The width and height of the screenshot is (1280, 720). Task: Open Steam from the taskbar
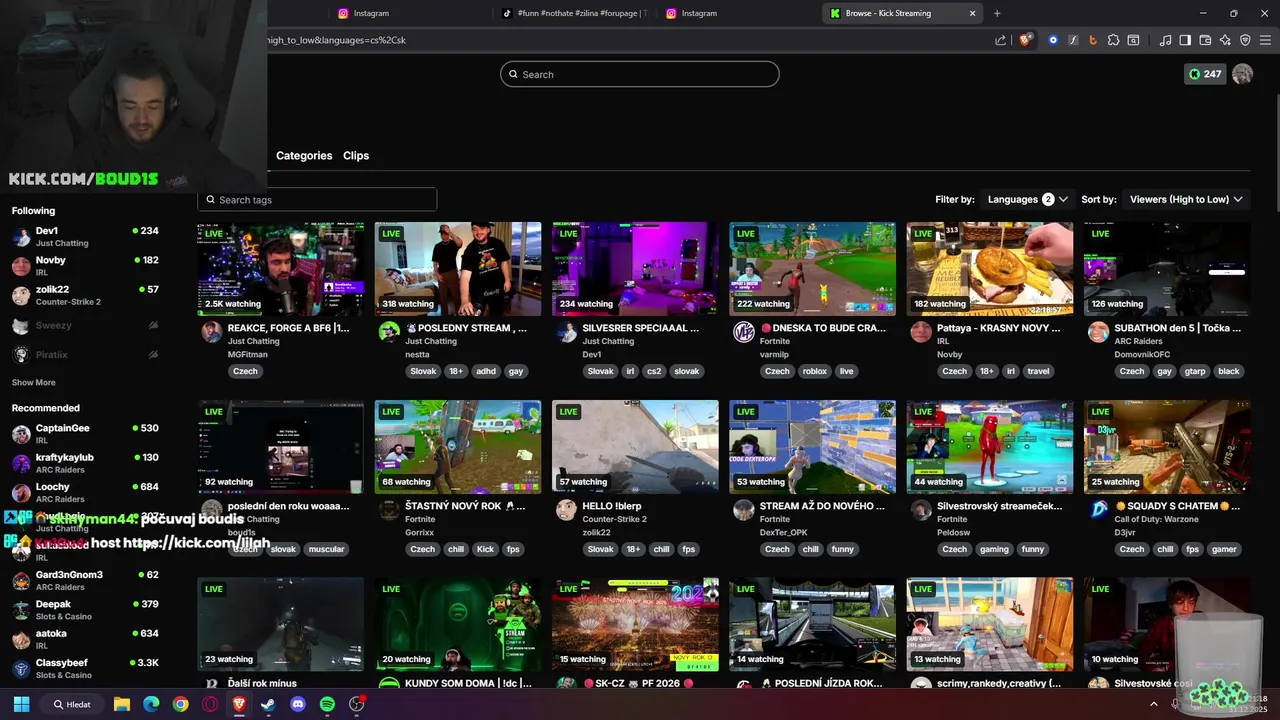click(268, 704)
